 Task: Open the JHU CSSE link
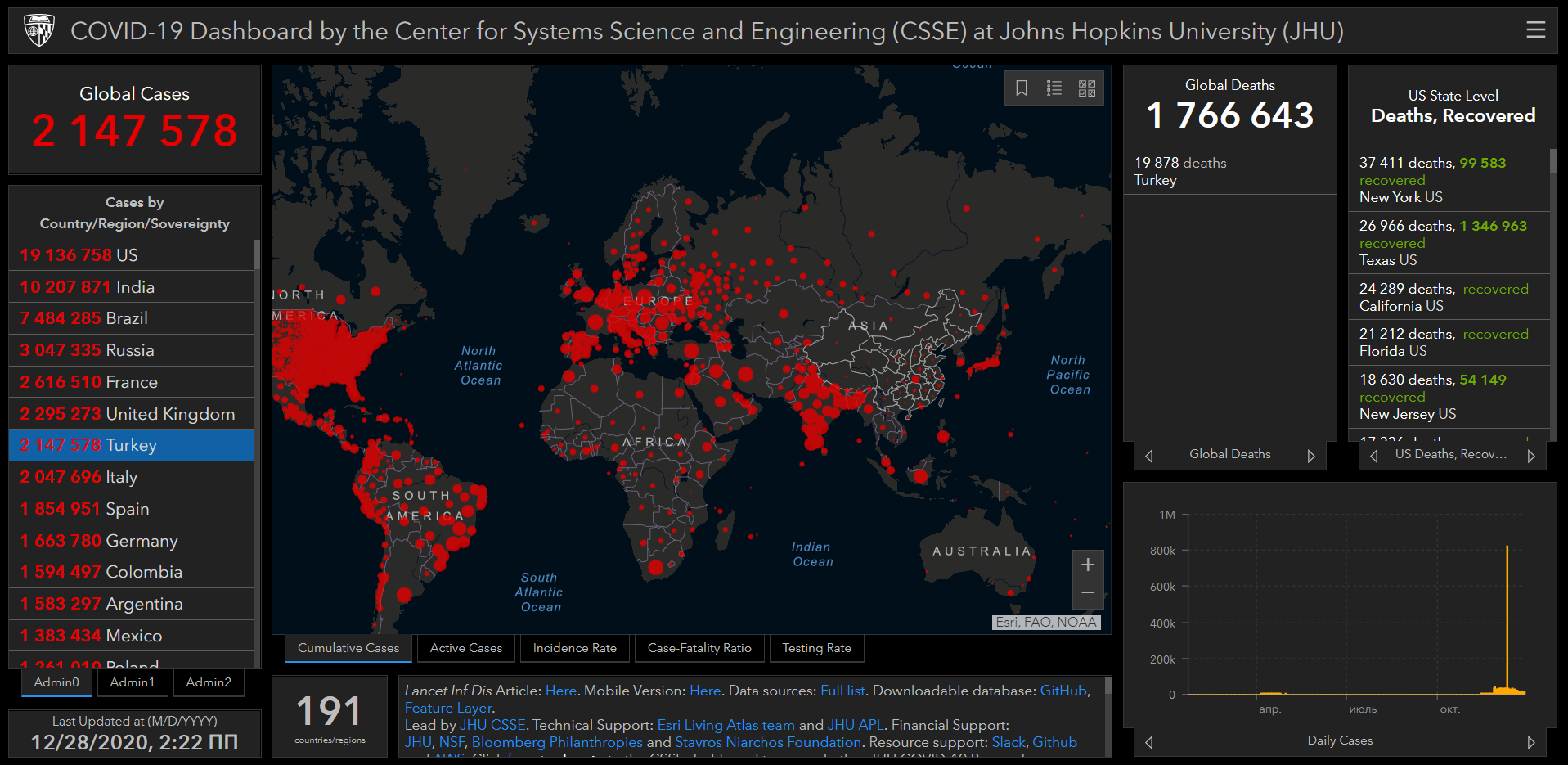click(492, 725)
